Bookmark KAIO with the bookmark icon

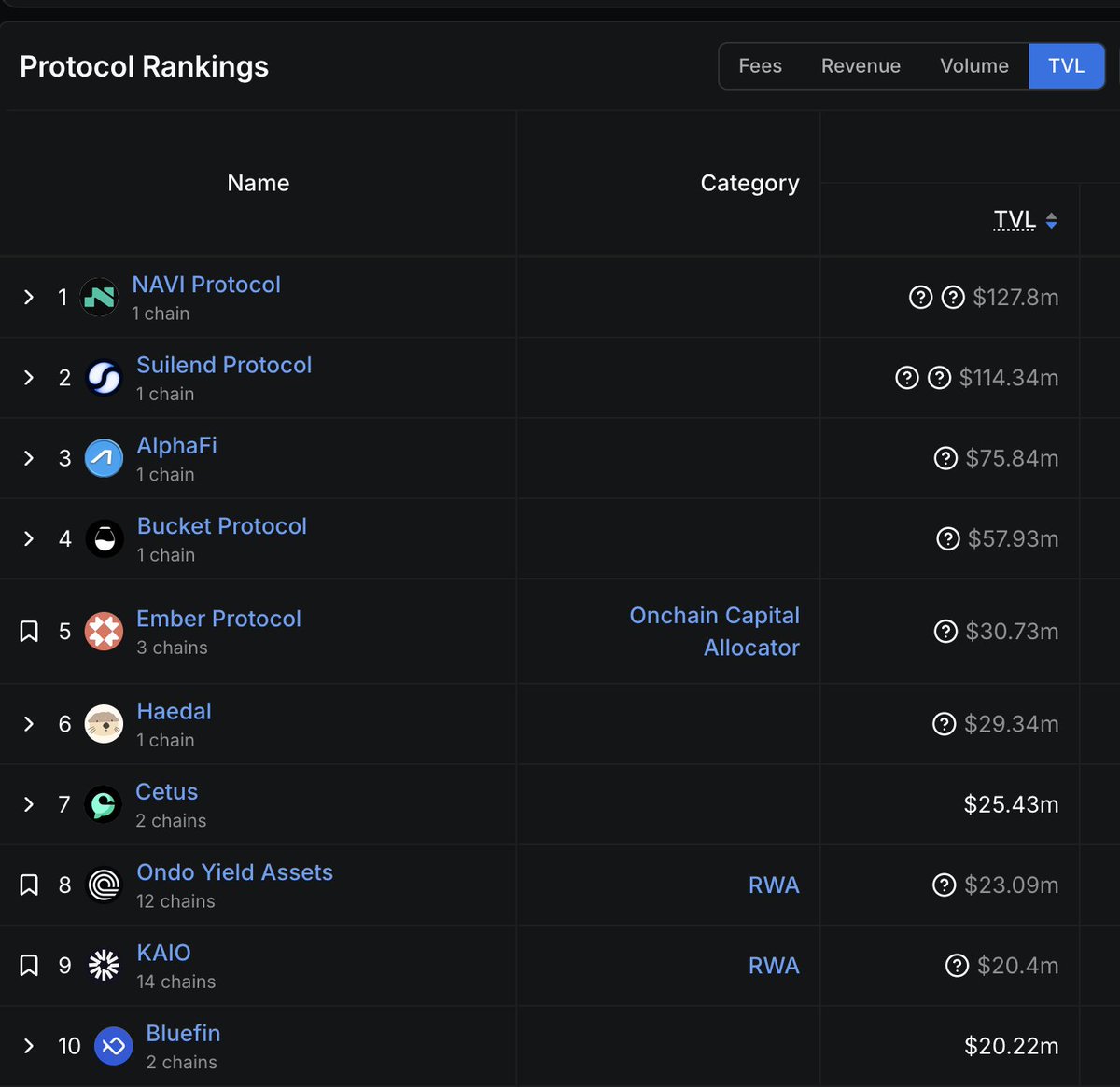29,966
